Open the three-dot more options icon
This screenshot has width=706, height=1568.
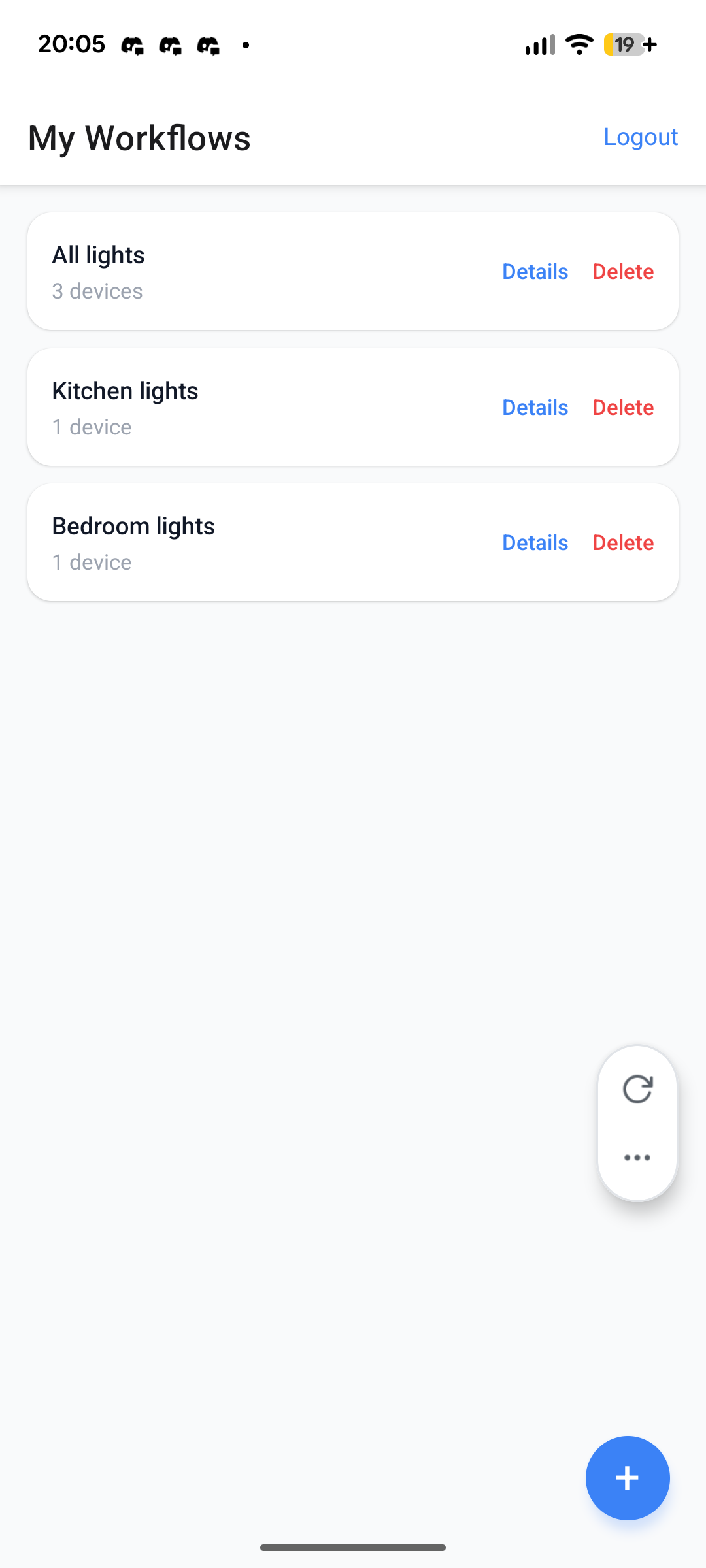point(637,1158)
